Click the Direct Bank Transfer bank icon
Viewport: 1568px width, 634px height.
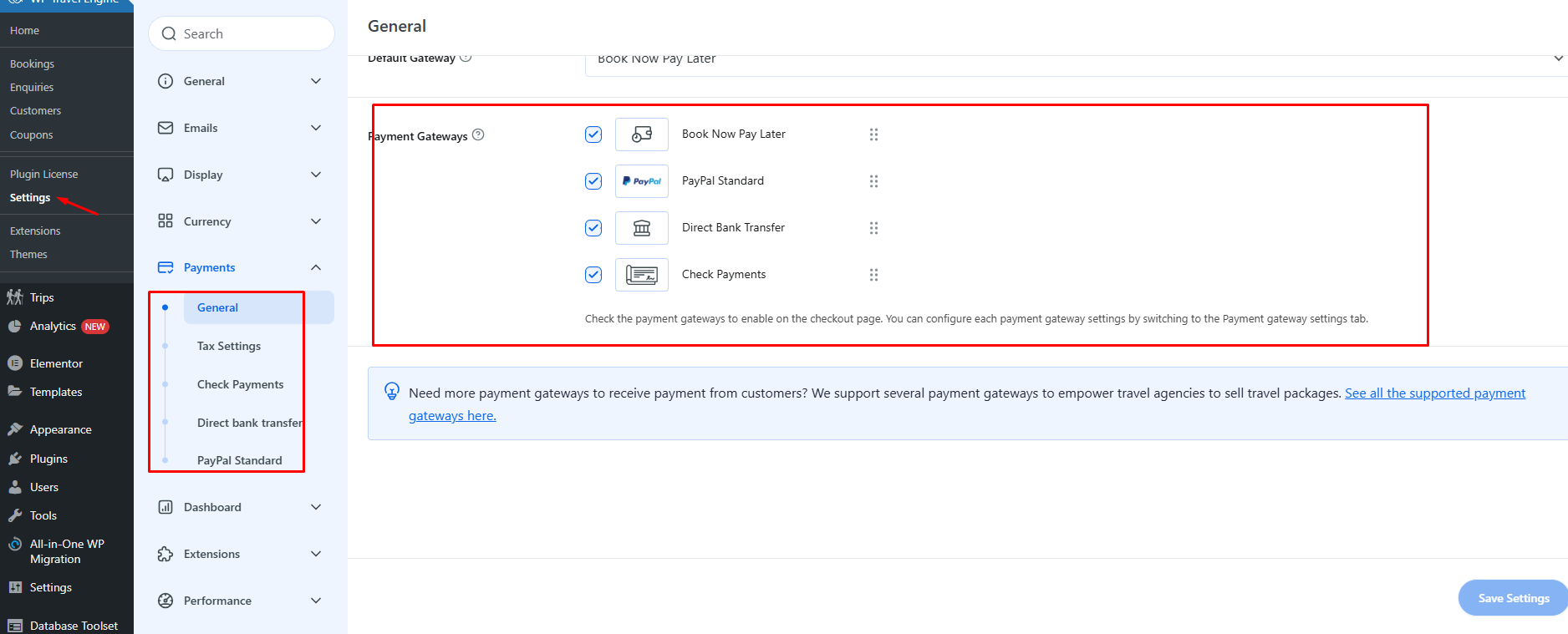point(642,228)
